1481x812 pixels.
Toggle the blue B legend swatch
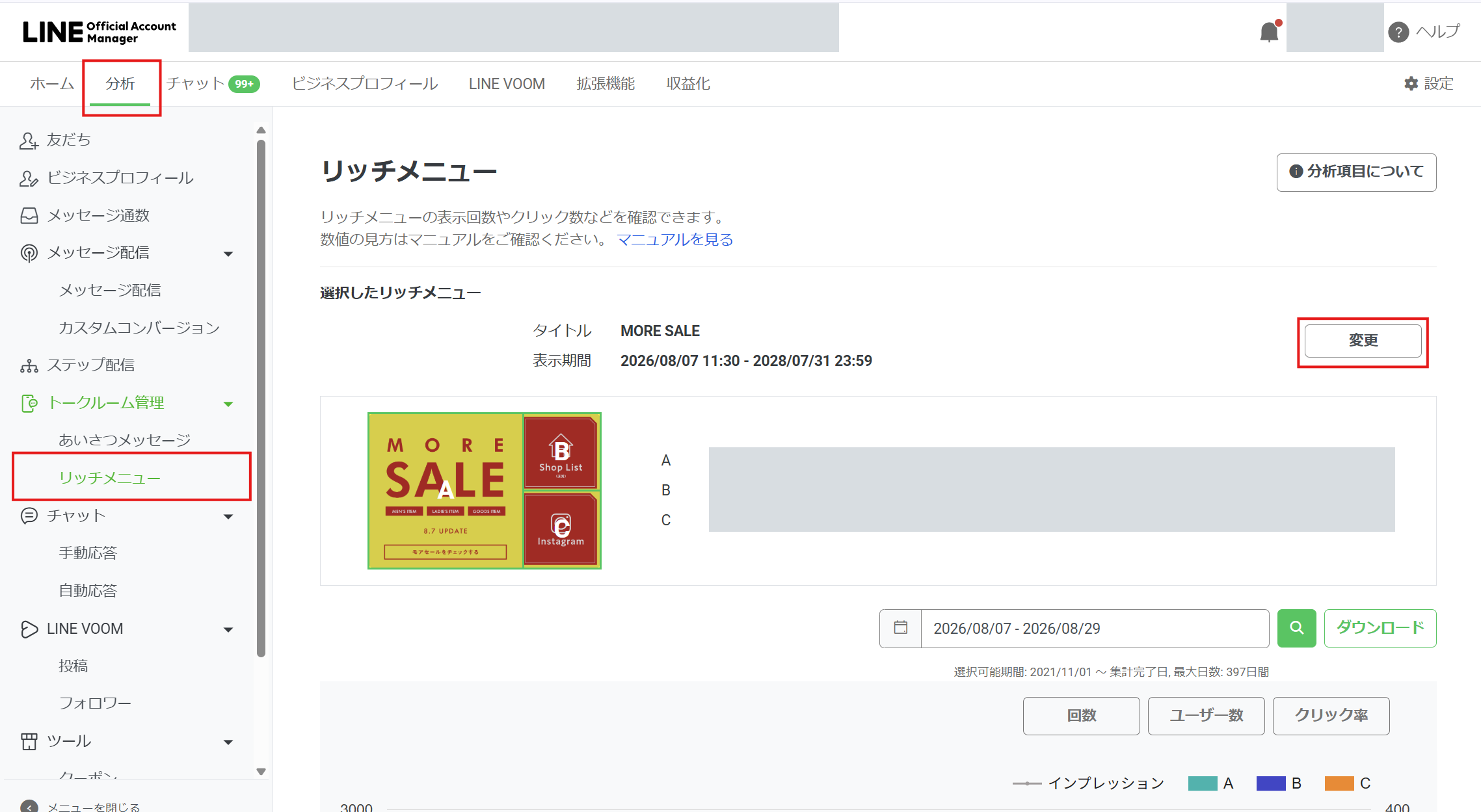click(1271, 783)
